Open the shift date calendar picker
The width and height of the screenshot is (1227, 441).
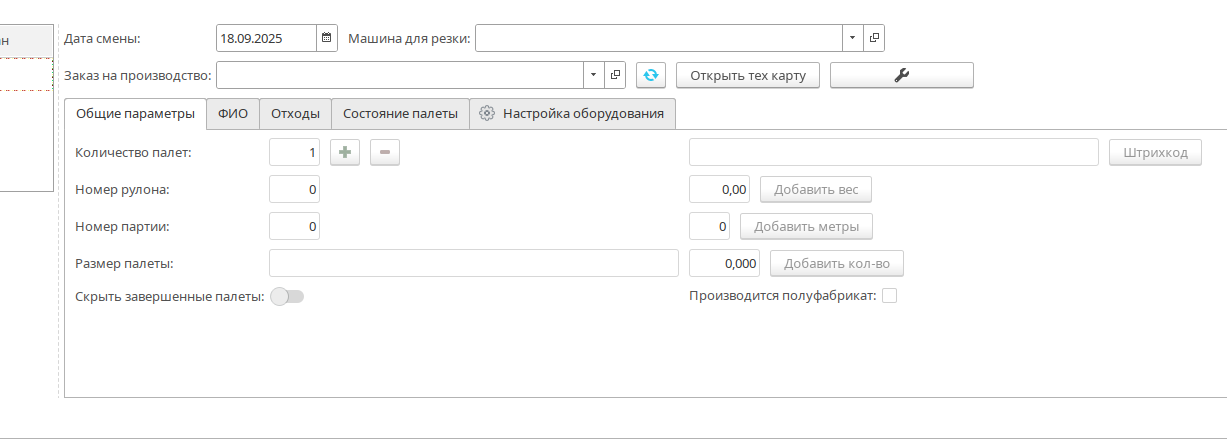pos(327,38)
